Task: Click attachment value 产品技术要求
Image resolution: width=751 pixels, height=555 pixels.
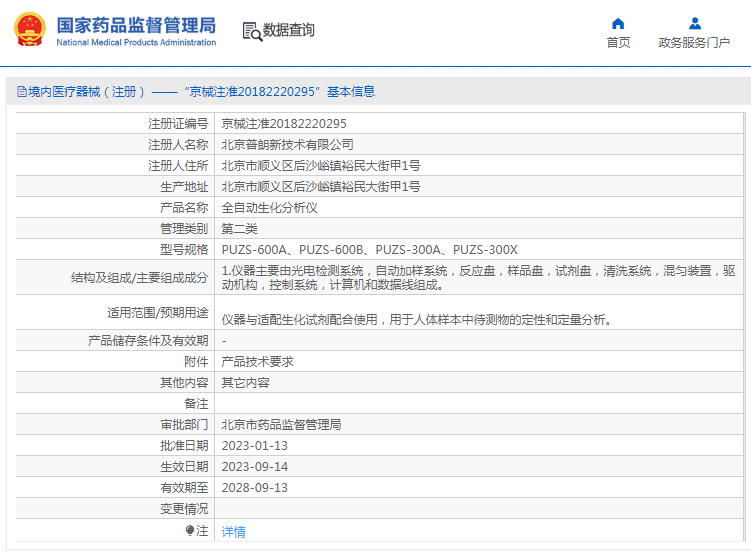Action: tap(257, 362)
